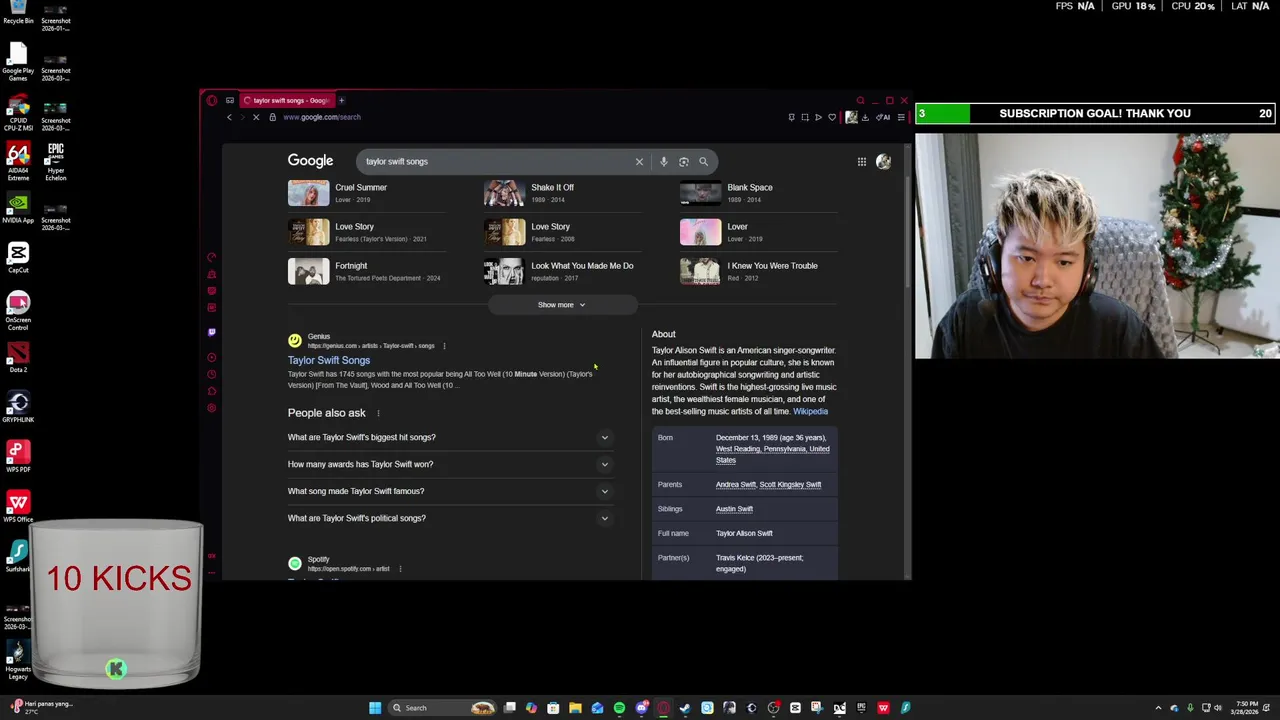Go back with browser back arrow
This screenshot has width=1280, height=720.
[x=229, y=117]
